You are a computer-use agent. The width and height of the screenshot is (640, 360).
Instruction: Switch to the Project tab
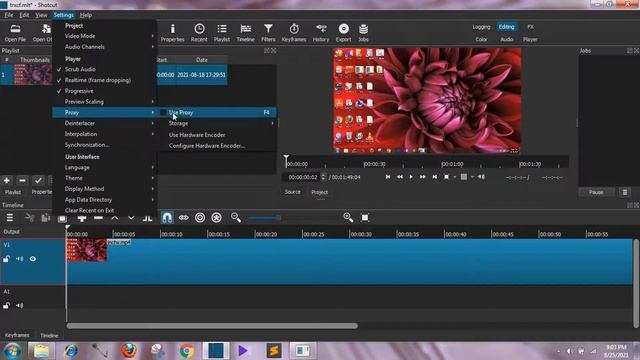[x=320, y=192]
